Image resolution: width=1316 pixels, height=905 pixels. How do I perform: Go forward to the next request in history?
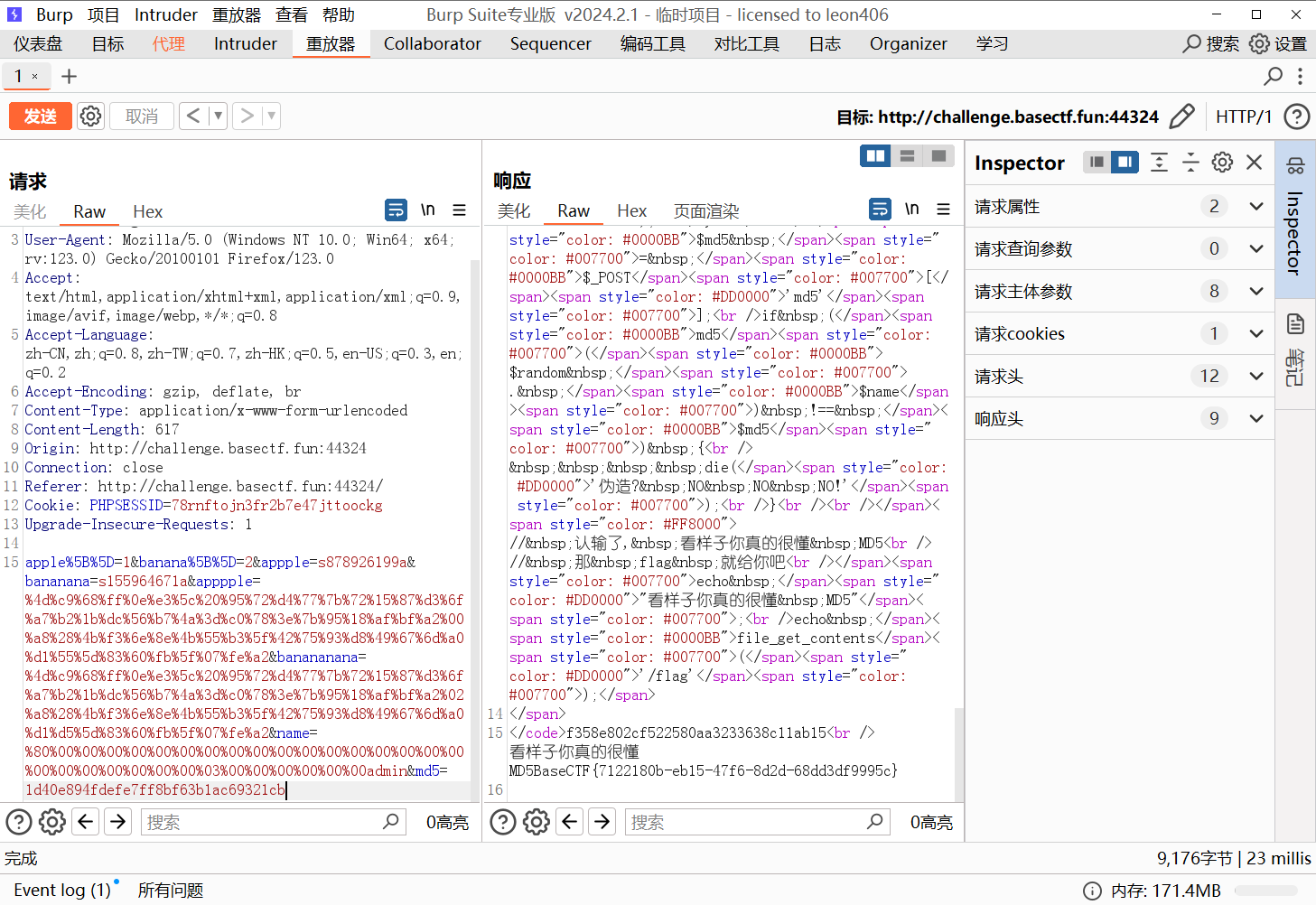(x=247, y=116)
